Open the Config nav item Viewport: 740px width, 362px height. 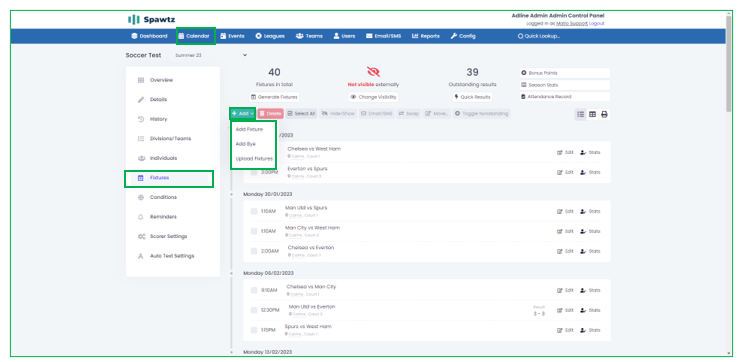click(463, 36)
